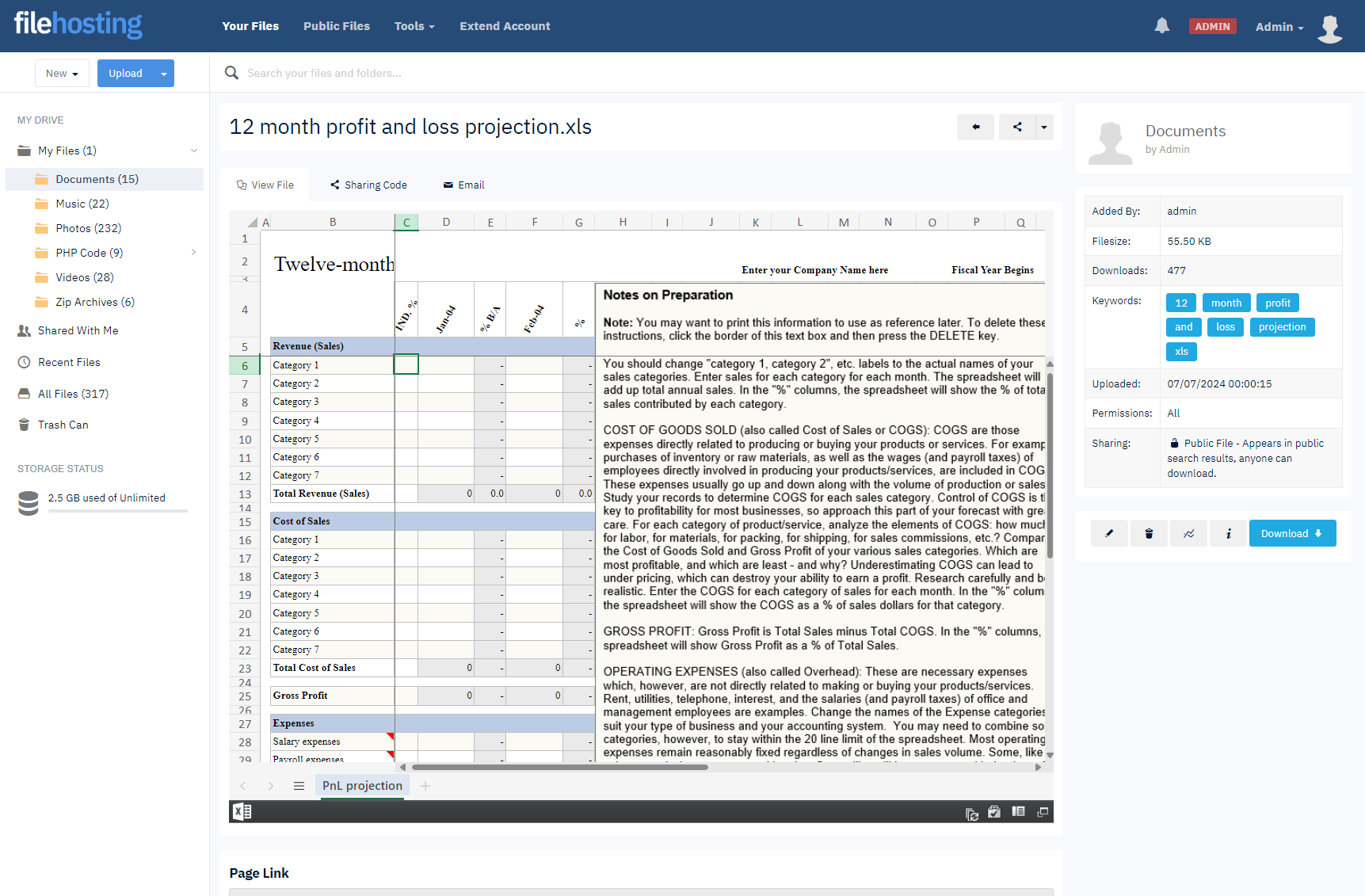Click the Download button

pos(1292,533)
